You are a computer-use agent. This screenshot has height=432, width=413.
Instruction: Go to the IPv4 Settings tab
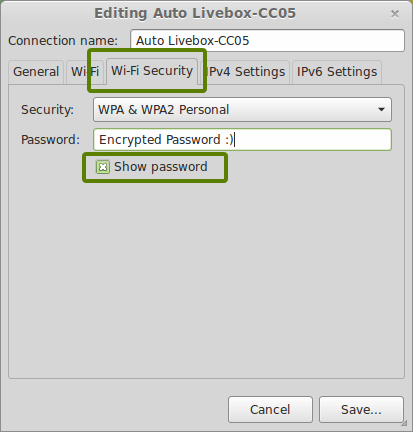coord(246,72)
